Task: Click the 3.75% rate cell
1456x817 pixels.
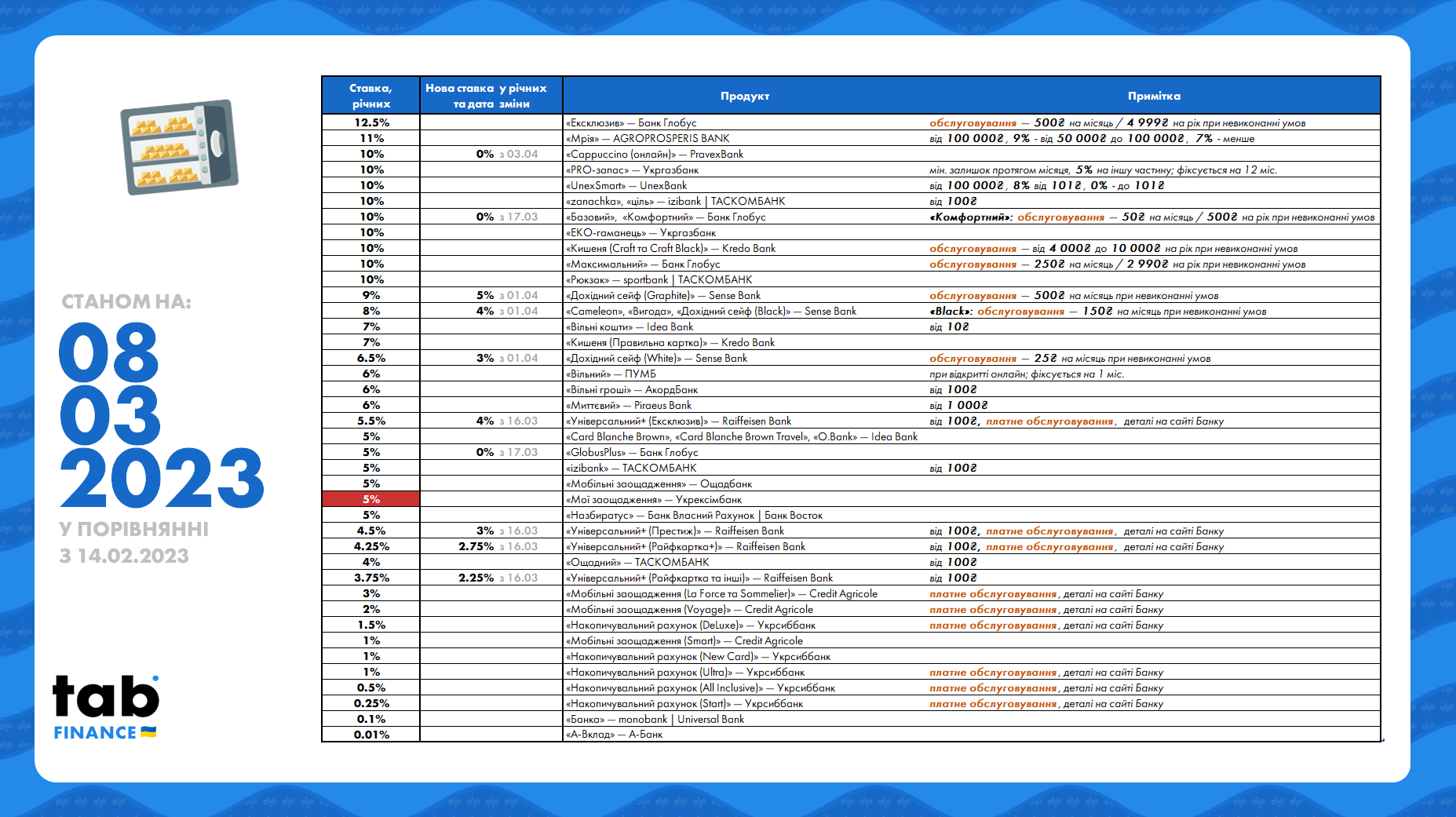Action: tap(371, 578)
